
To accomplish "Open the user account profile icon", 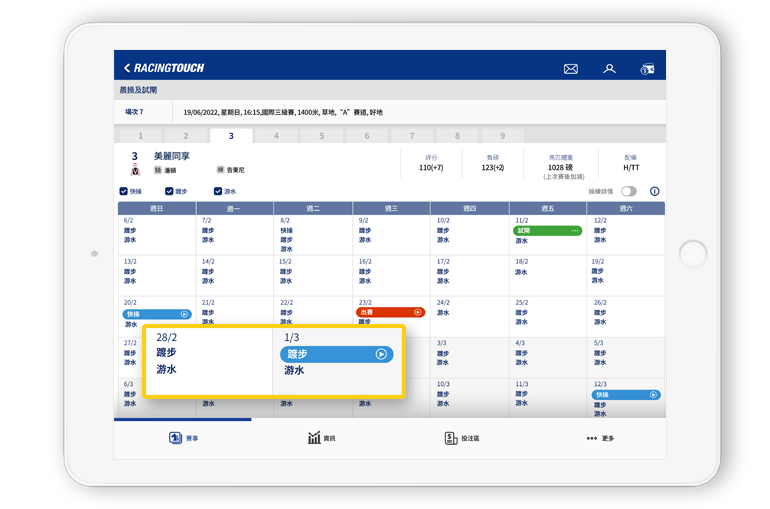I will pyautogui.click(x=609, y=69).
